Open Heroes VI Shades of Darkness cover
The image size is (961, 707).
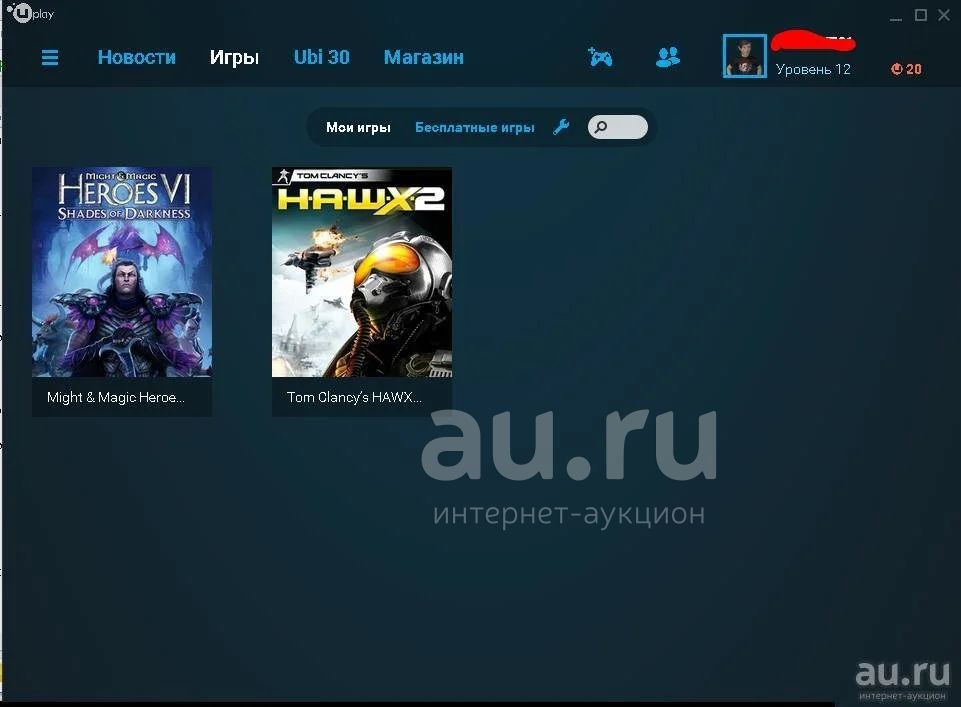coord(122,272)
